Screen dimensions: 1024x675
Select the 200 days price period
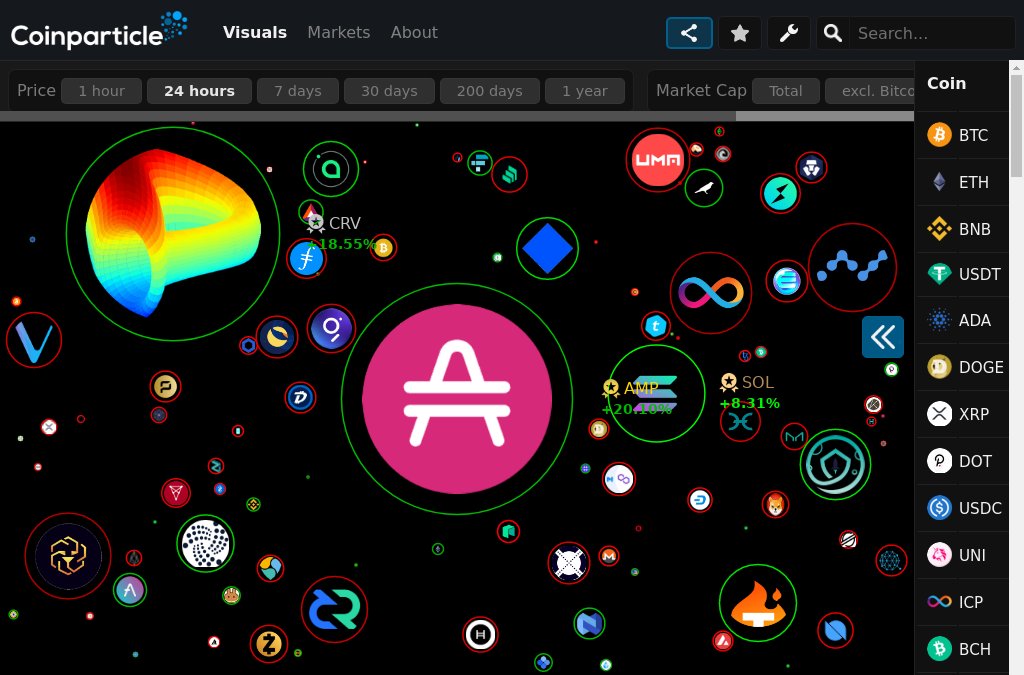pos(490,91)
